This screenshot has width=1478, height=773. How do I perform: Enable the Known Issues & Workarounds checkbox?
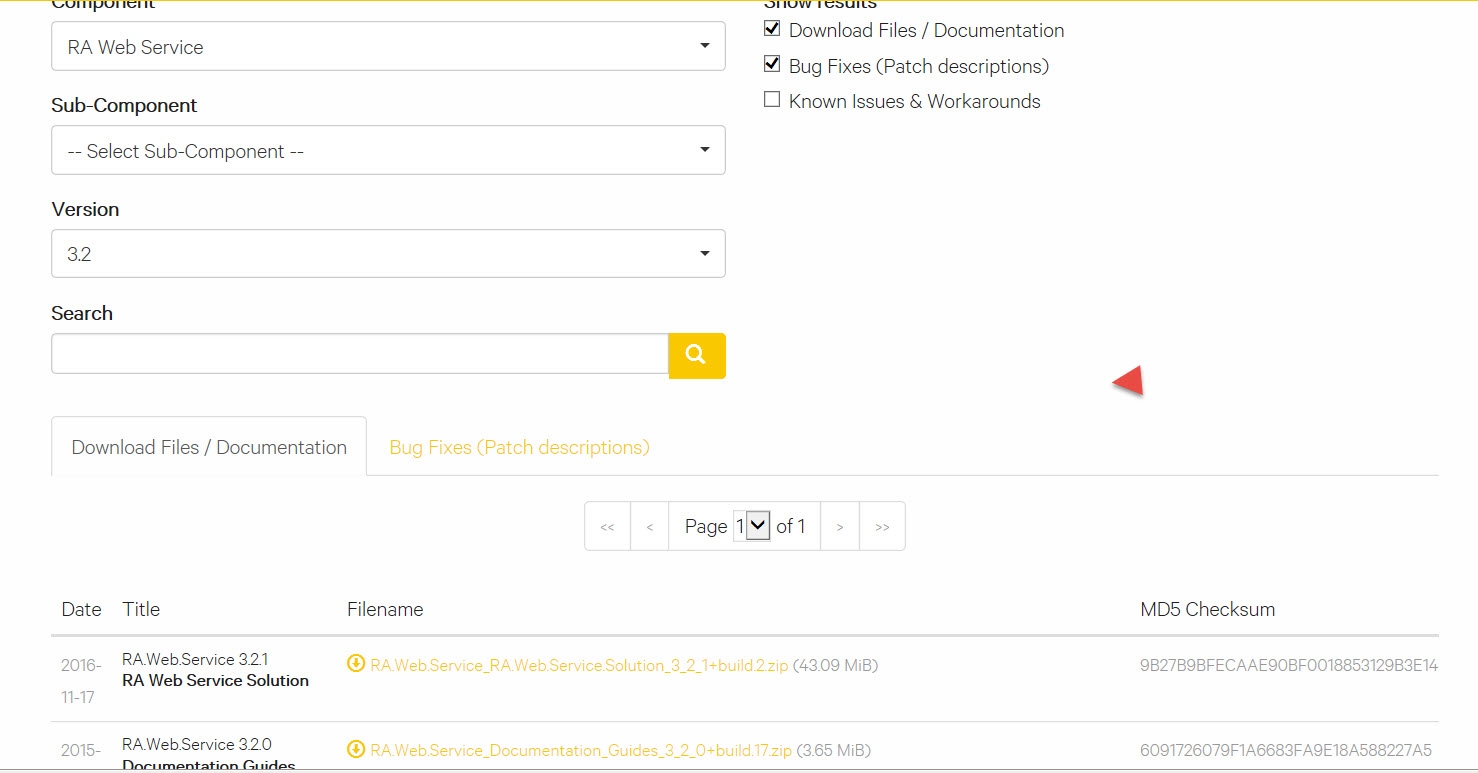(771, 98)
